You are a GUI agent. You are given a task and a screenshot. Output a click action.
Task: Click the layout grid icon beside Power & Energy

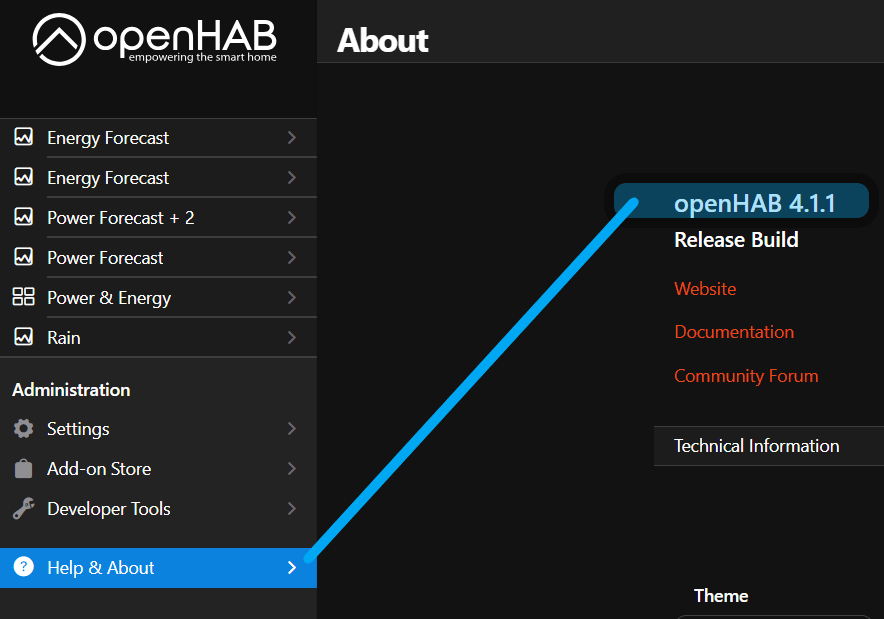(x=23, y=297)
